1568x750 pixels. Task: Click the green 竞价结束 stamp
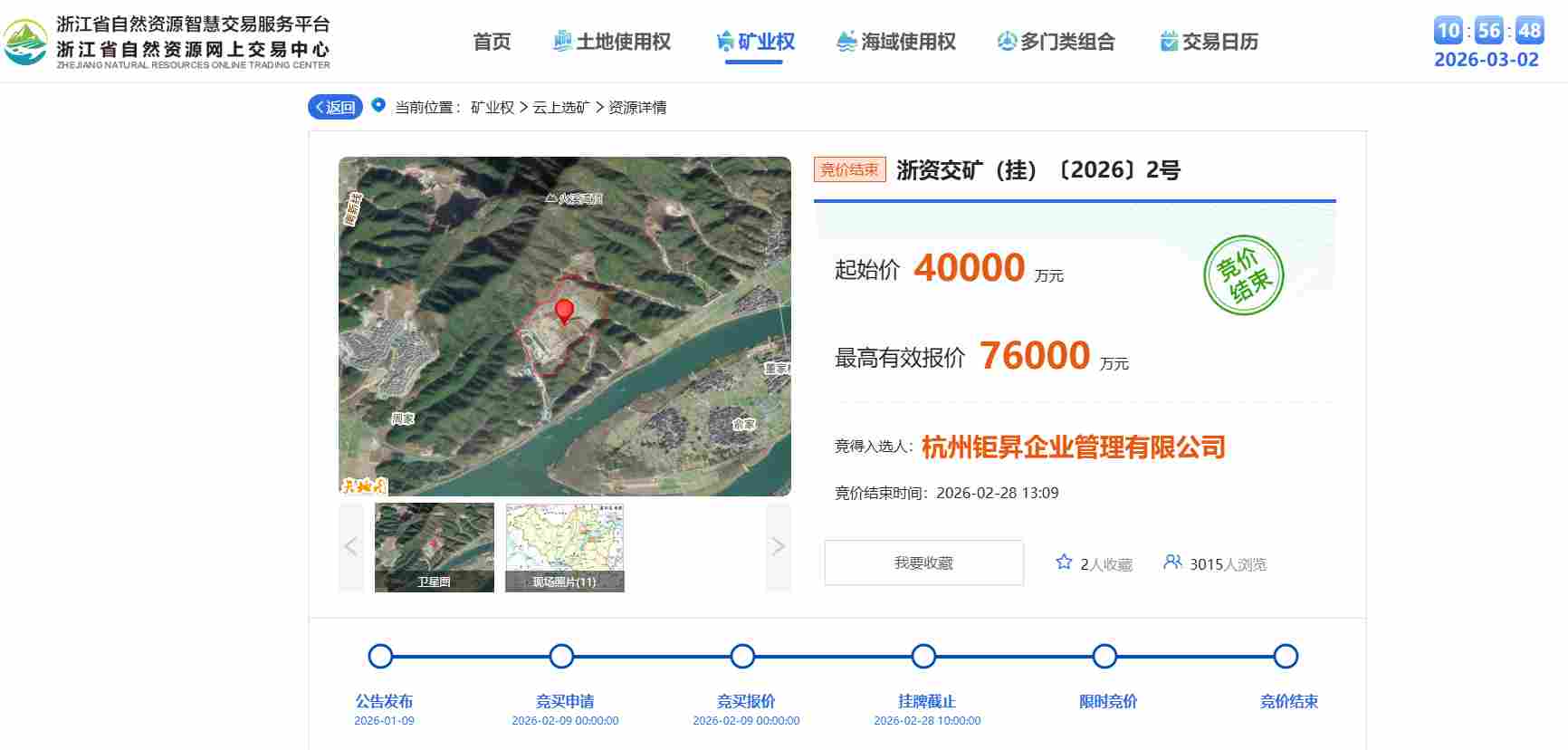point(1244,275)
